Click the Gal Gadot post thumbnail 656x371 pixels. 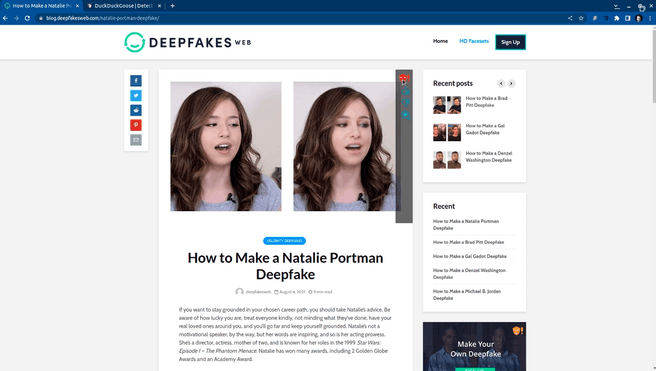click(x=447, y=132)
